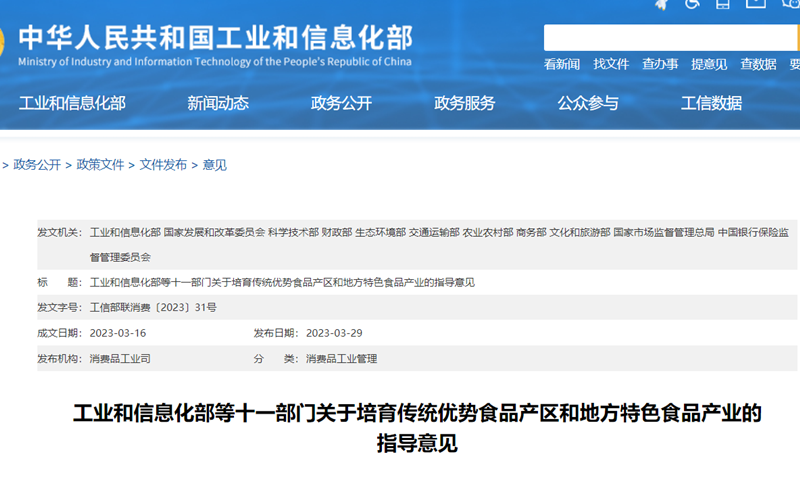
Task: Click the 看新闻 quick link
Action: (x=562, y=64)
